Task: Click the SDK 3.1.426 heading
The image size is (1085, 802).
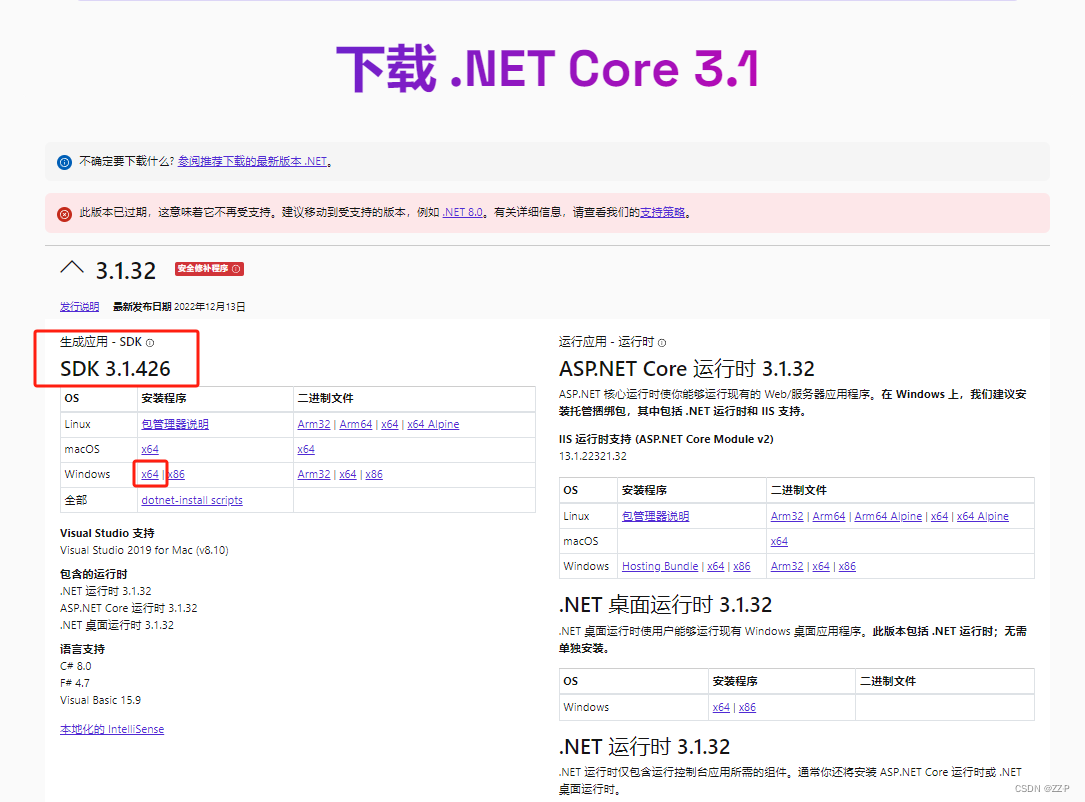Action: click(x=116, y=369)
